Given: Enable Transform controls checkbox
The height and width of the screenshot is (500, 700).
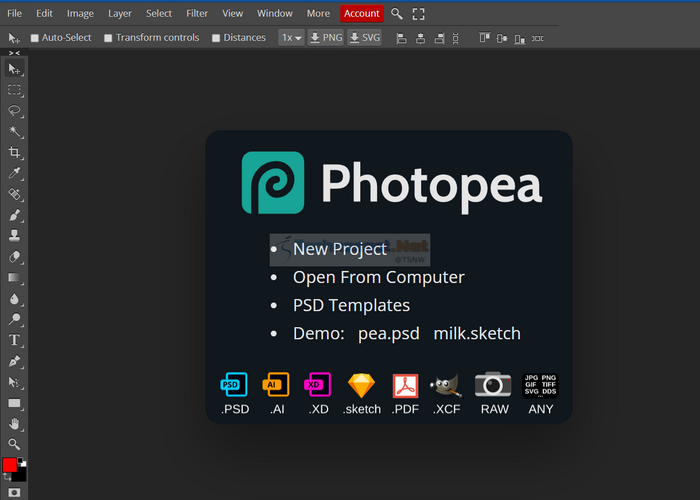Looking at the screenshot, I should pyautogui.click(x=108, y=38).
